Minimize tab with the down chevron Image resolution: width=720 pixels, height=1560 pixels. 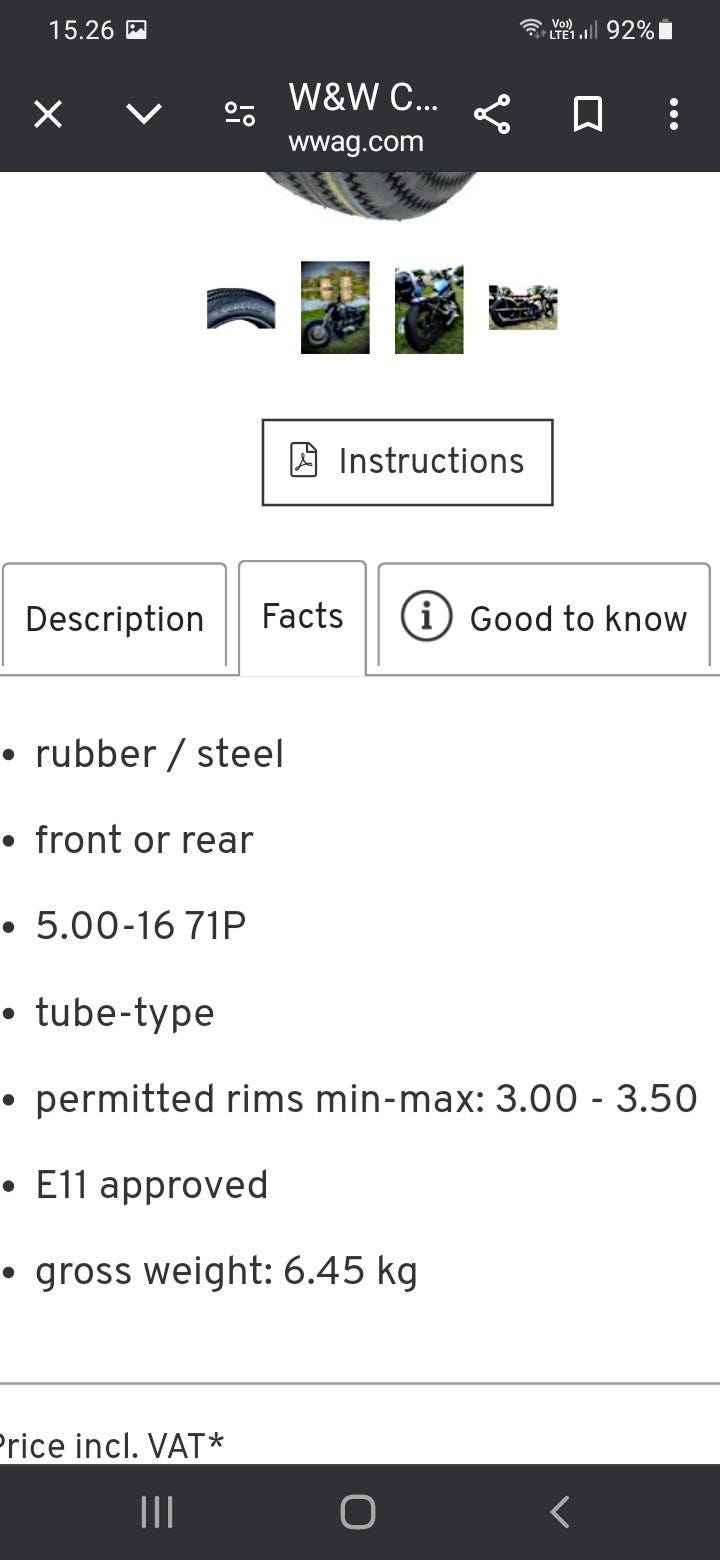click(144, 115)
